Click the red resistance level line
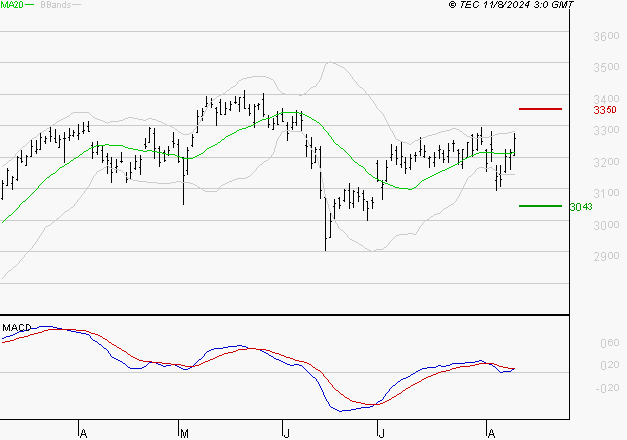The height and width of the screenshot is (440, 627). (540, 109)
